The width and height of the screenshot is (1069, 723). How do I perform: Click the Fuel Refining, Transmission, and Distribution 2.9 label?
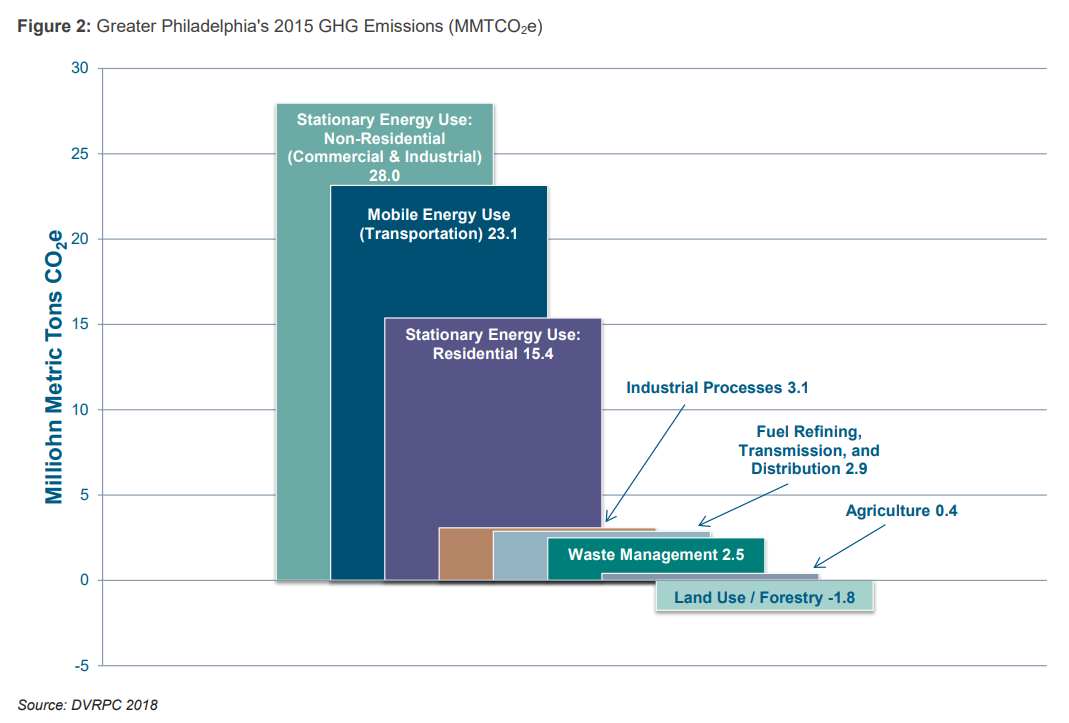tap(809, 450)
